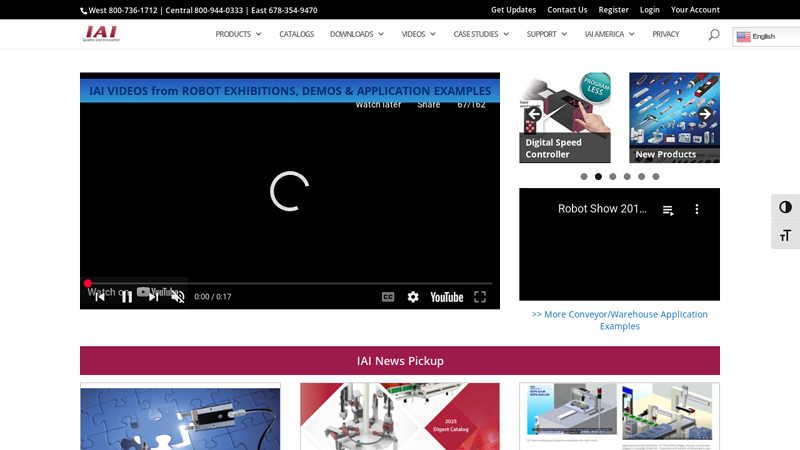Select sixth carousel dot
Viewport: 800px width, 450px height.
coord(656,177)
